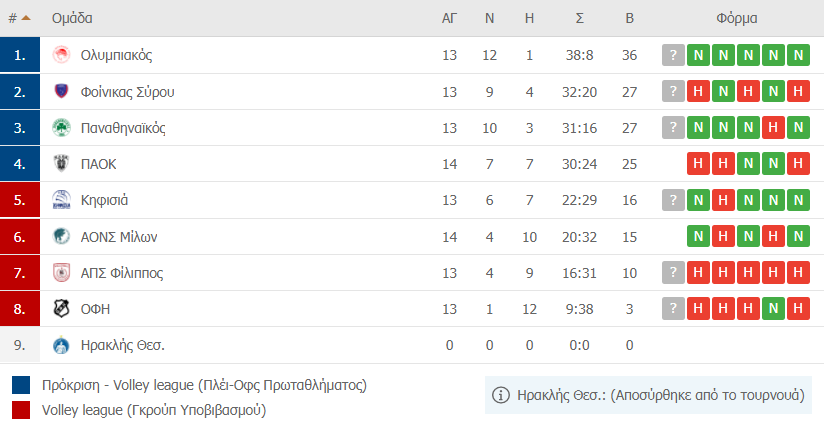824x439 pixels.
Task: Open the Ολυμπιακός team link
Action: pos(116,55)
